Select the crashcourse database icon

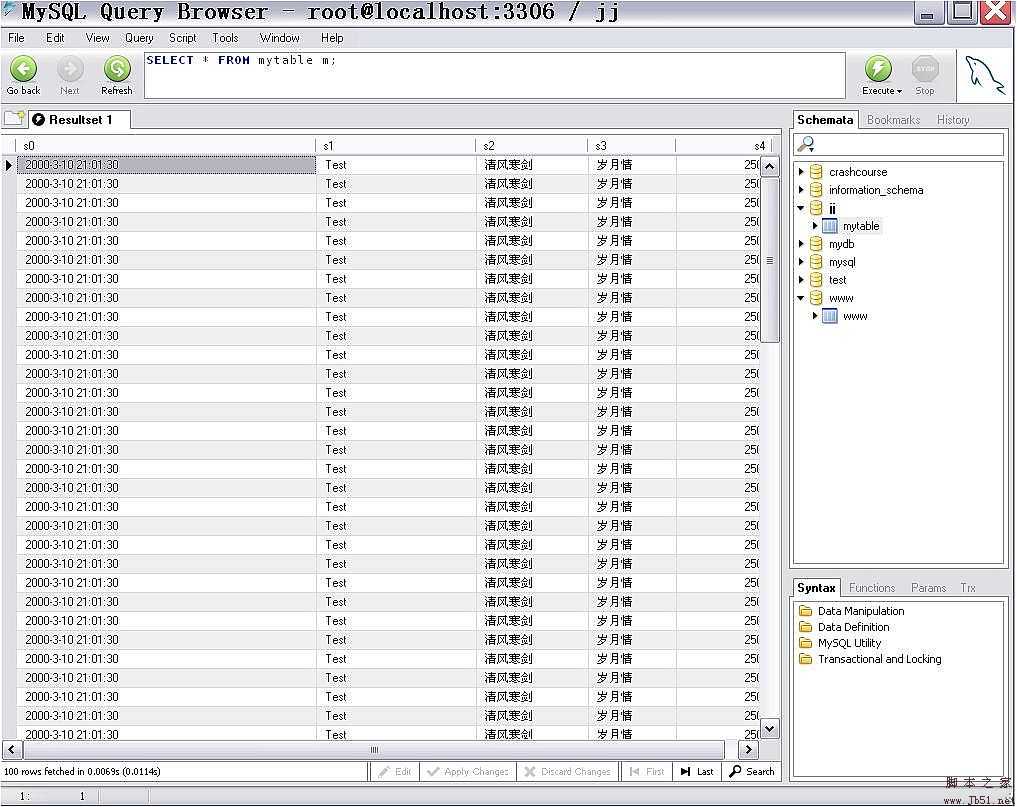816,172
